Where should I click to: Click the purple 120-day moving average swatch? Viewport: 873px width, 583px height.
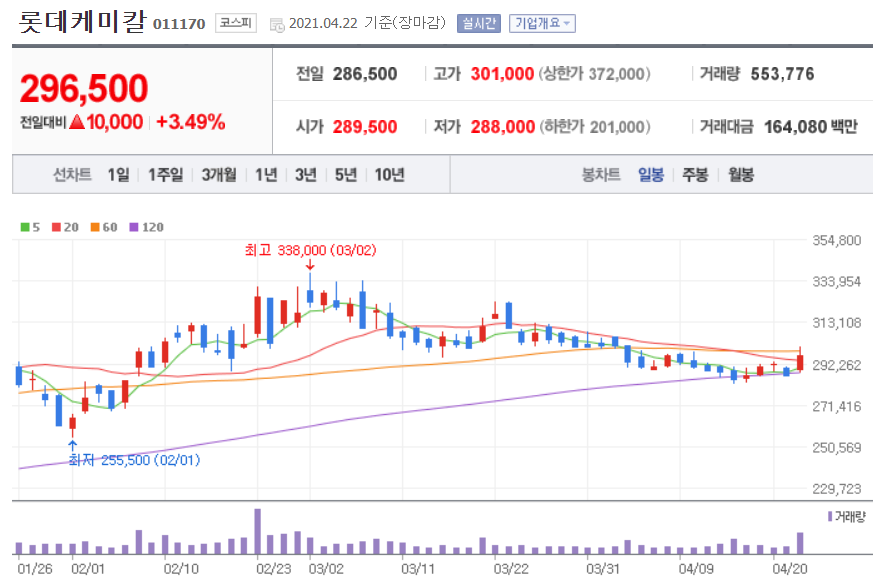[134, 227]
